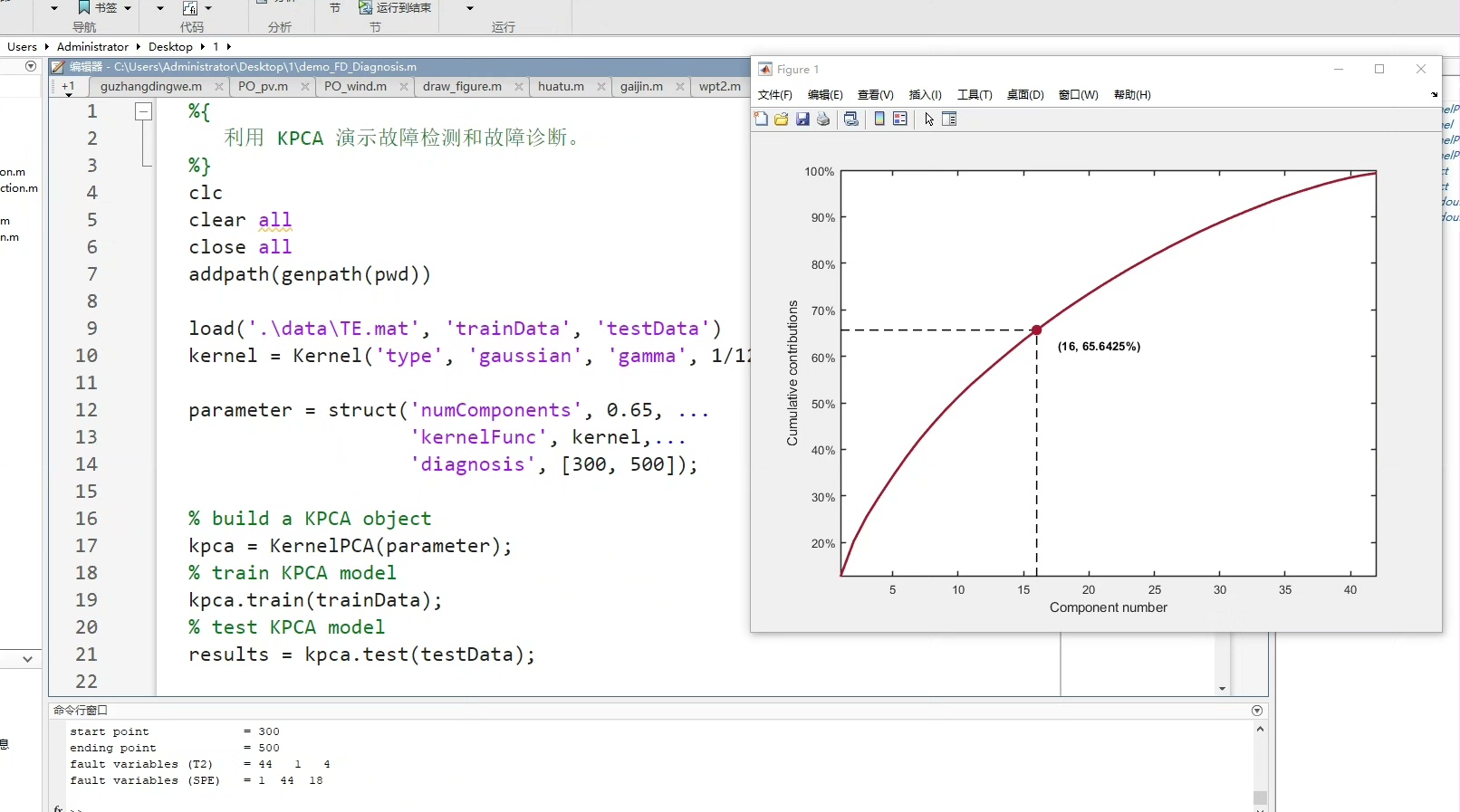The width and height of the screenshot is (1460, 812).
Task: Open 插入(I) menu in Figure 1
Action: pyautogui.click(x=926, y=95)
